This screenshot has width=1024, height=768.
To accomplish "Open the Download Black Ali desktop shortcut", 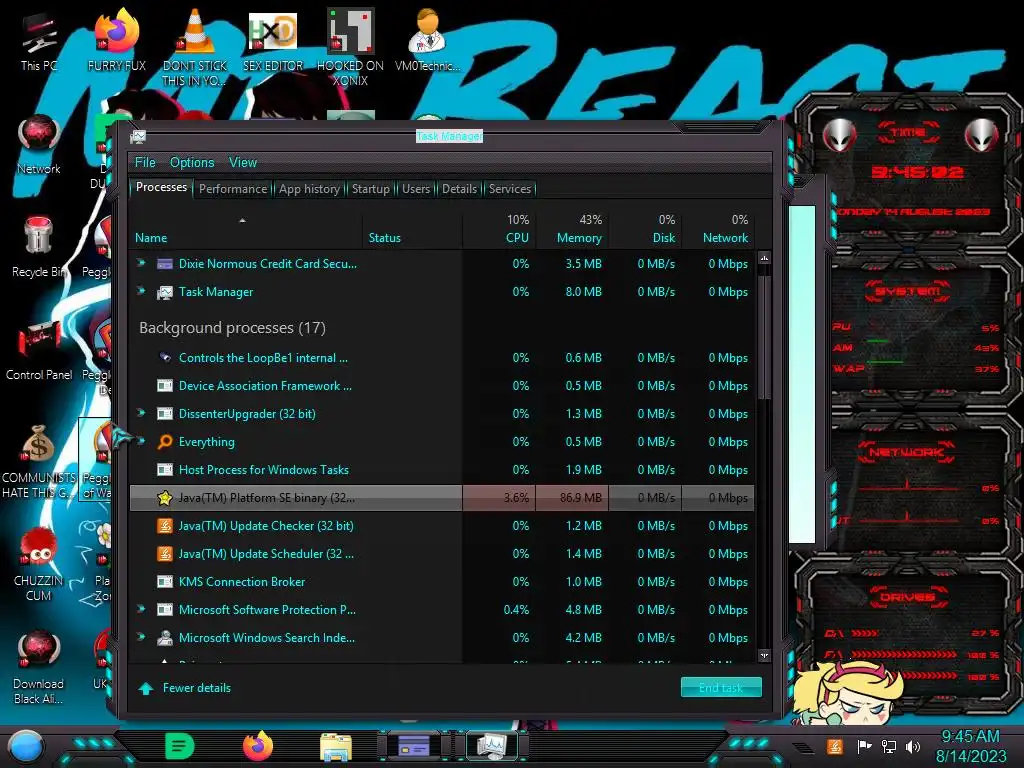I will (x=39, y=667).
